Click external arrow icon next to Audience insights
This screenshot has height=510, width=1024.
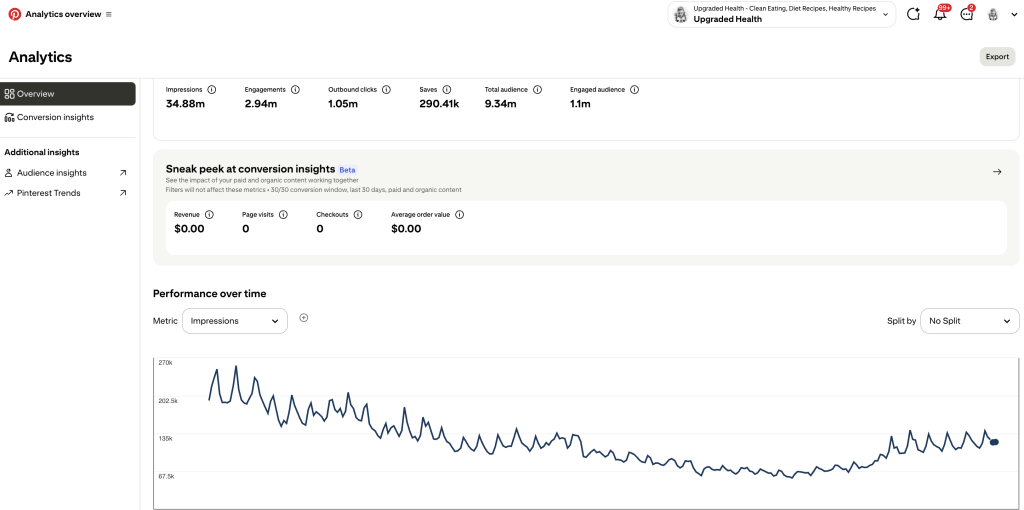123,173
